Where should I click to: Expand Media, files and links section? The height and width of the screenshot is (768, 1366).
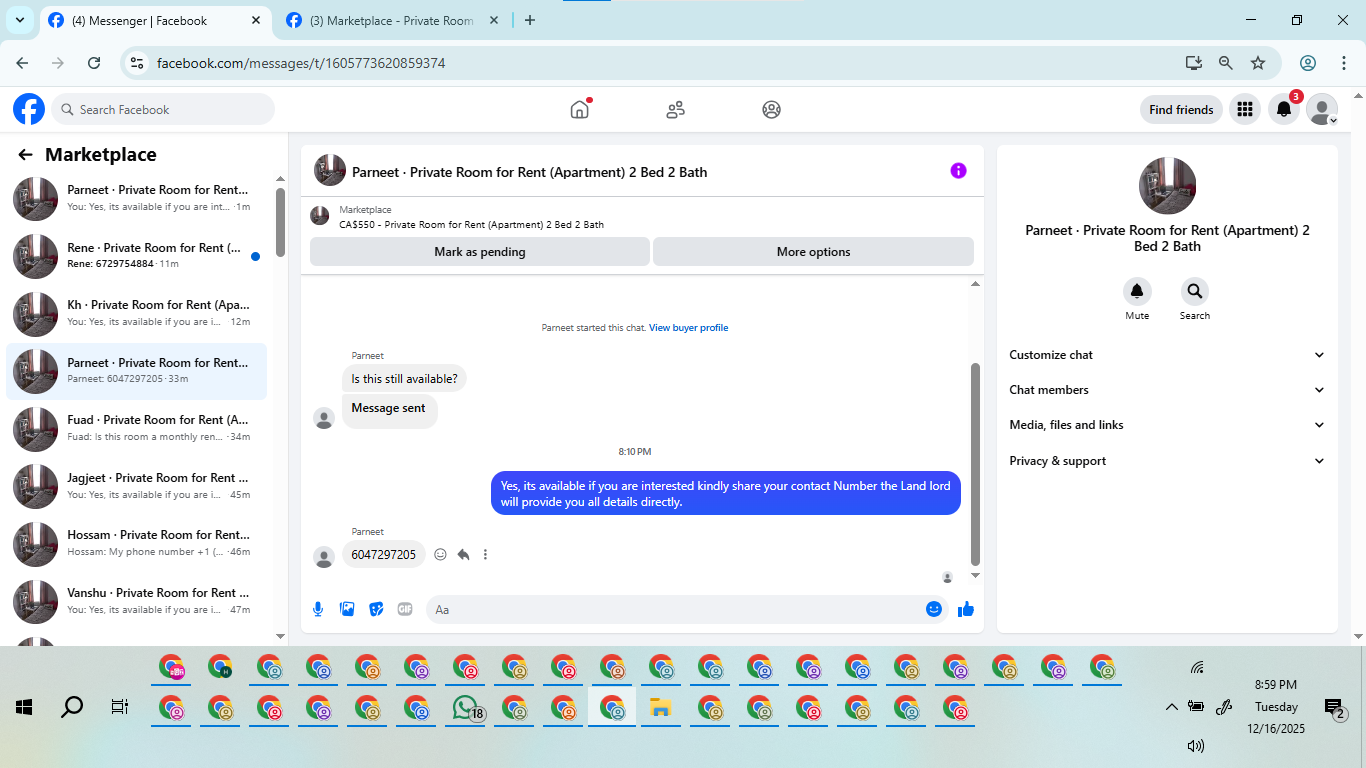[1167, 425]
